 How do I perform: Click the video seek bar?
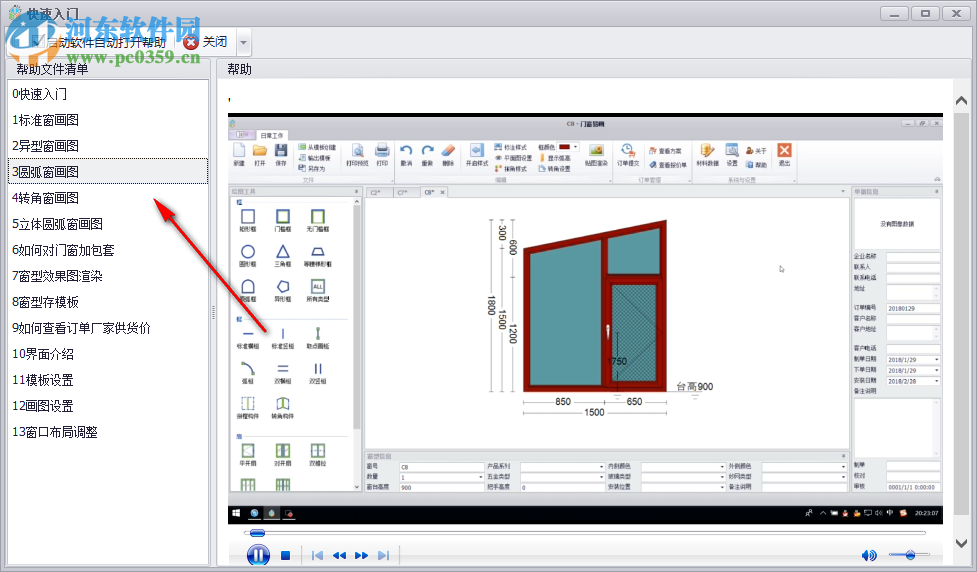tap(584, 533)
